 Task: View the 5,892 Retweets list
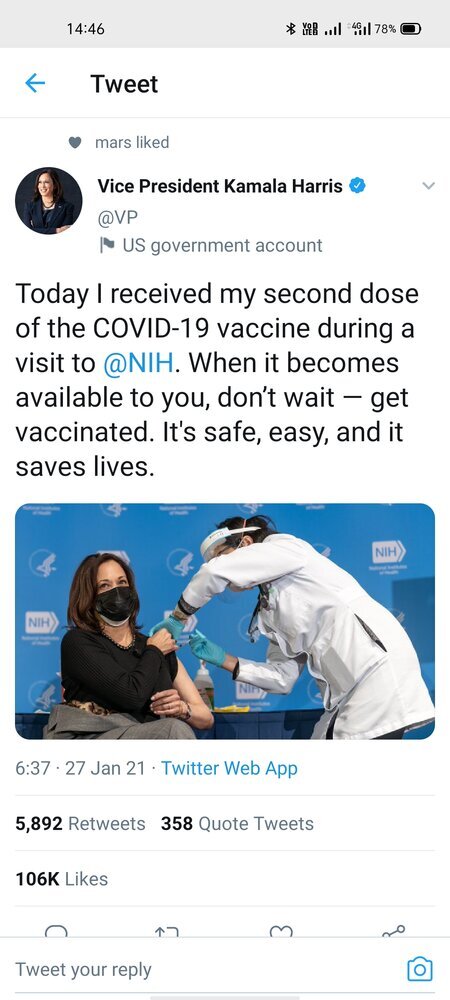coord(80,823)
